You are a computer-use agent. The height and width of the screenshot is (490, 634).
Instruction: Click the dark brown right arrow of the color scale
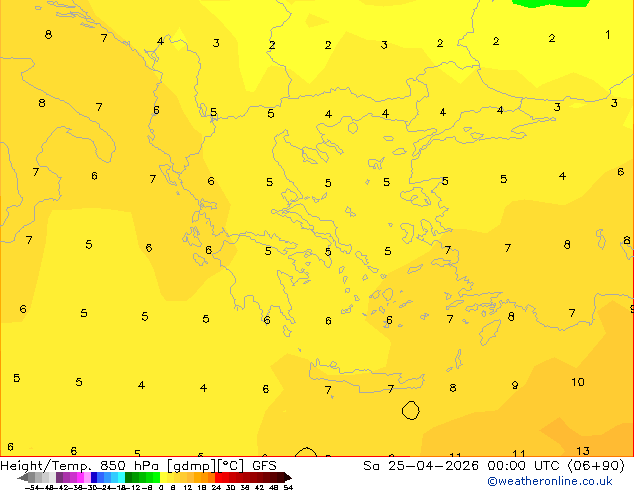click(x=287, y=477)
